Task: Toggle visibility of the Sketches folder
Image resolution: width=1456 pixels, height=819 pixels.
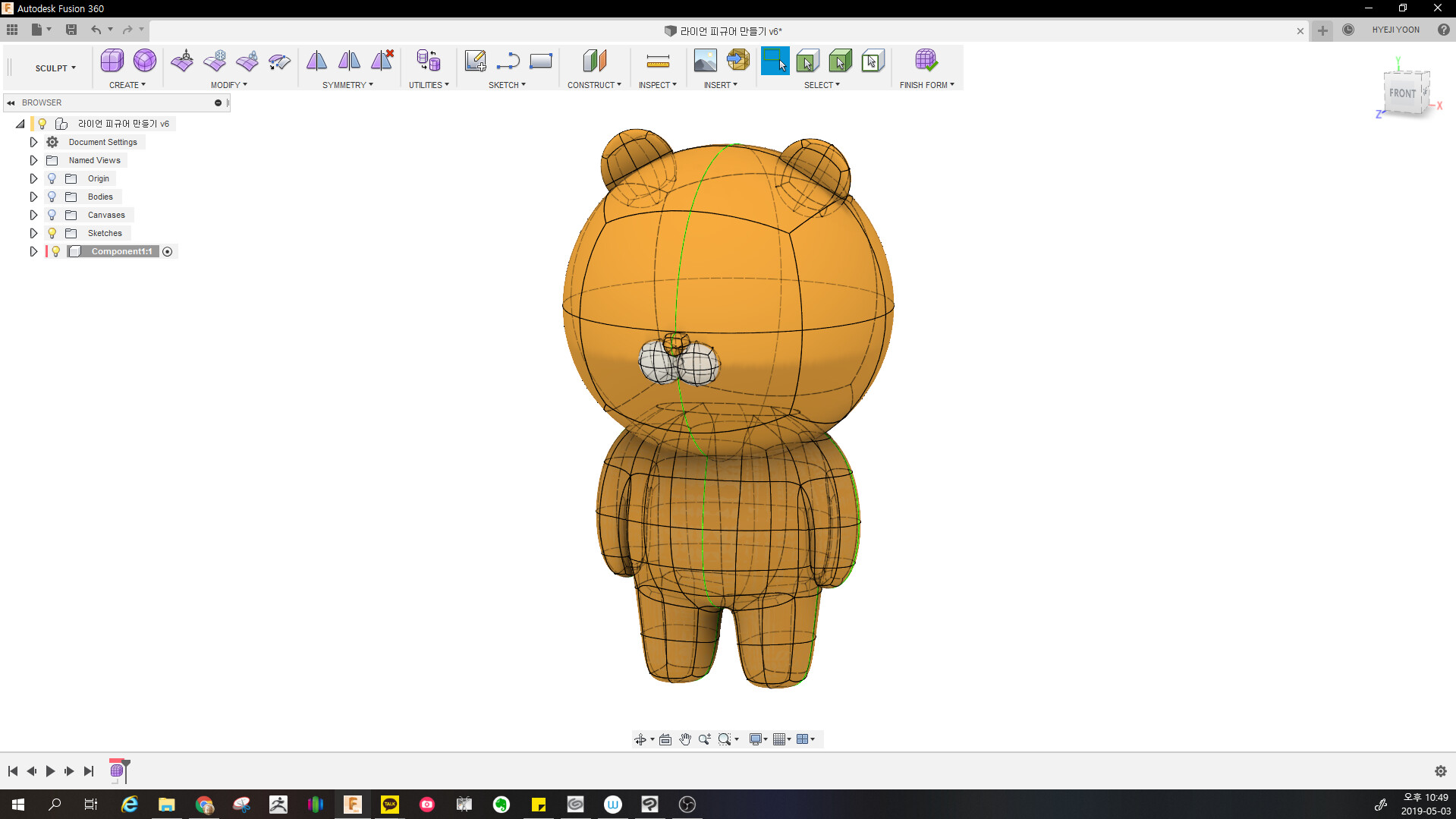Action: pyautogui.click(x=52, y=233)
